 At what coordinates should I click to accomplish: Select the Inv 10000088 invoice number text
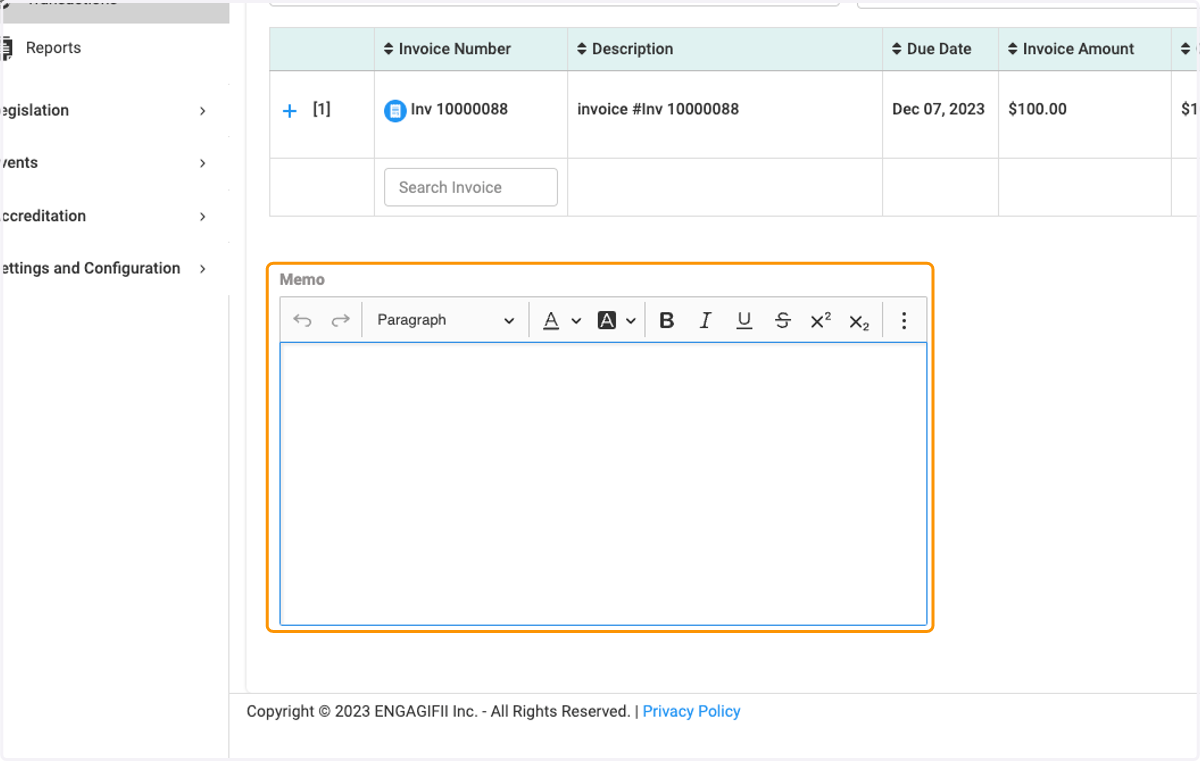coord(459,109)
